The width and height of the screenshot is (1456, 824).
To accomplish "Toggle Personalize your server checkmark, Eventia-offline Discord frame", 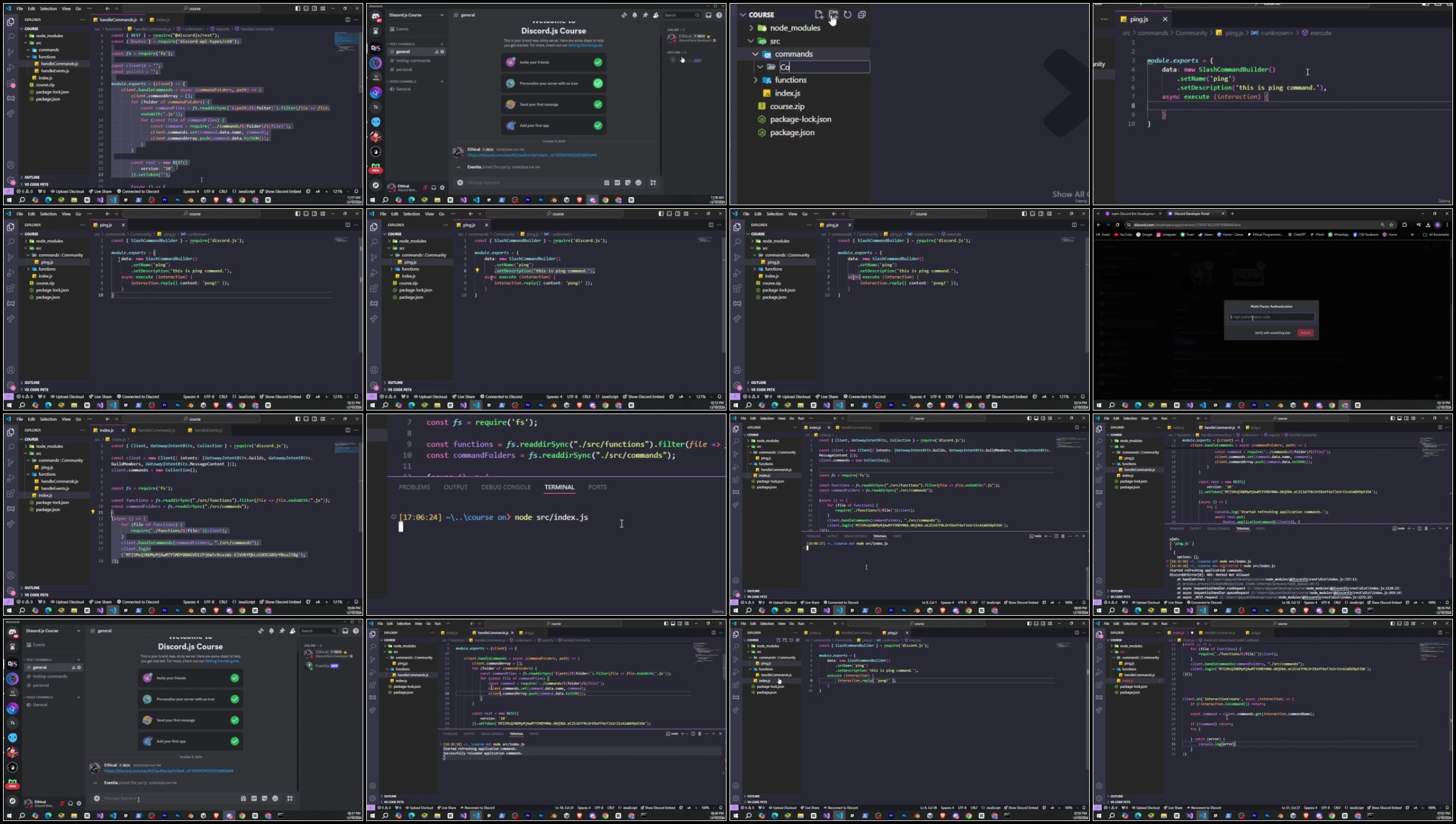I will tap(598, 83).
